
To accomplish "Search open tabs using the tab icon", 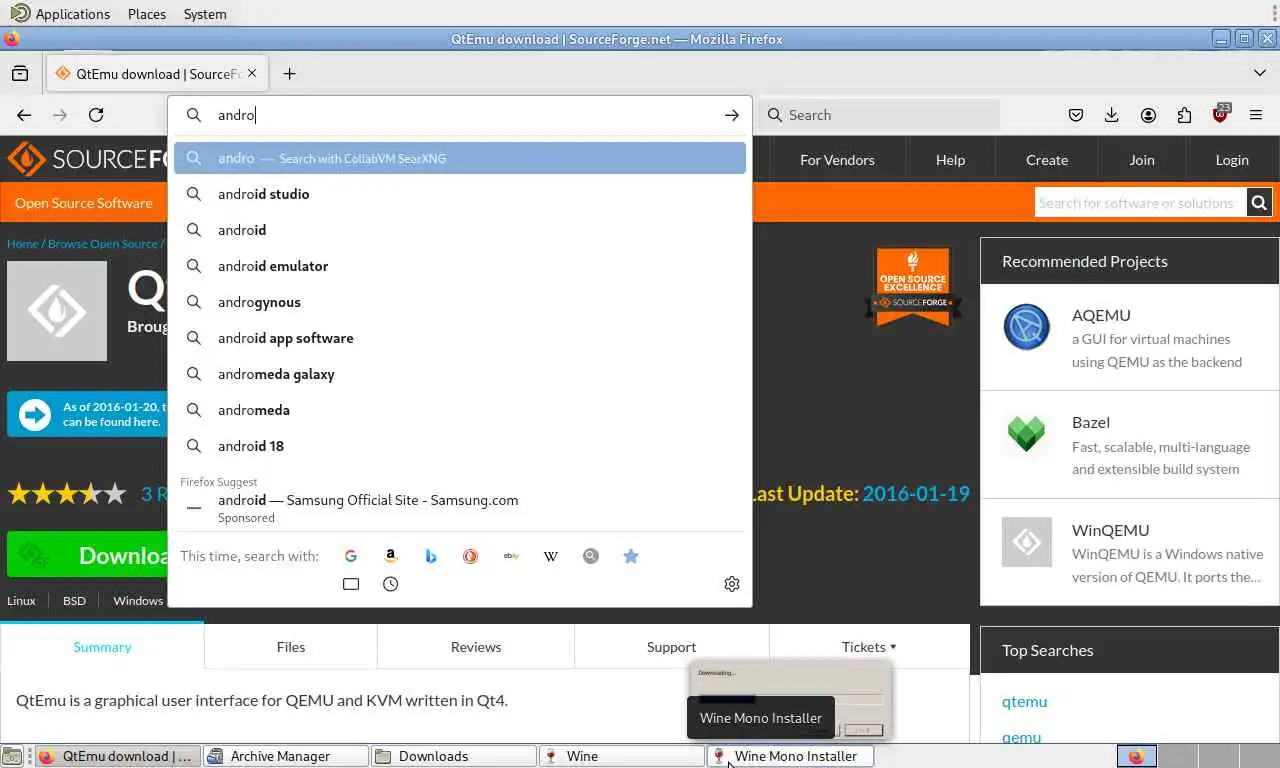I will [x=351, y=584].
